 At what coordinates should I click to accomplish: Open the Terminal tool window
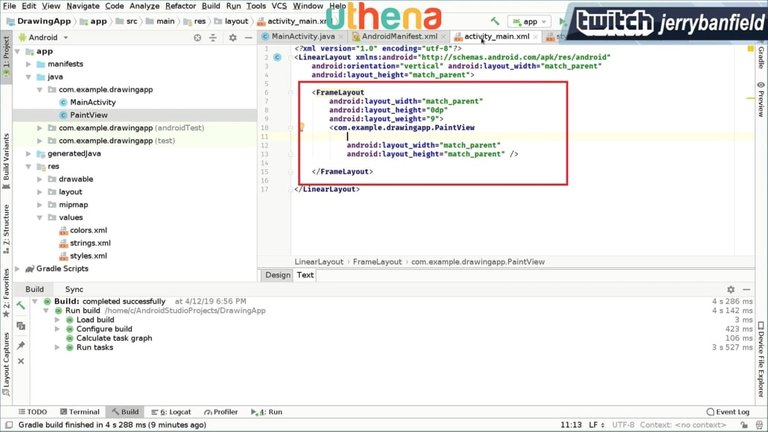pyautogui.click(x=78, y=411)
